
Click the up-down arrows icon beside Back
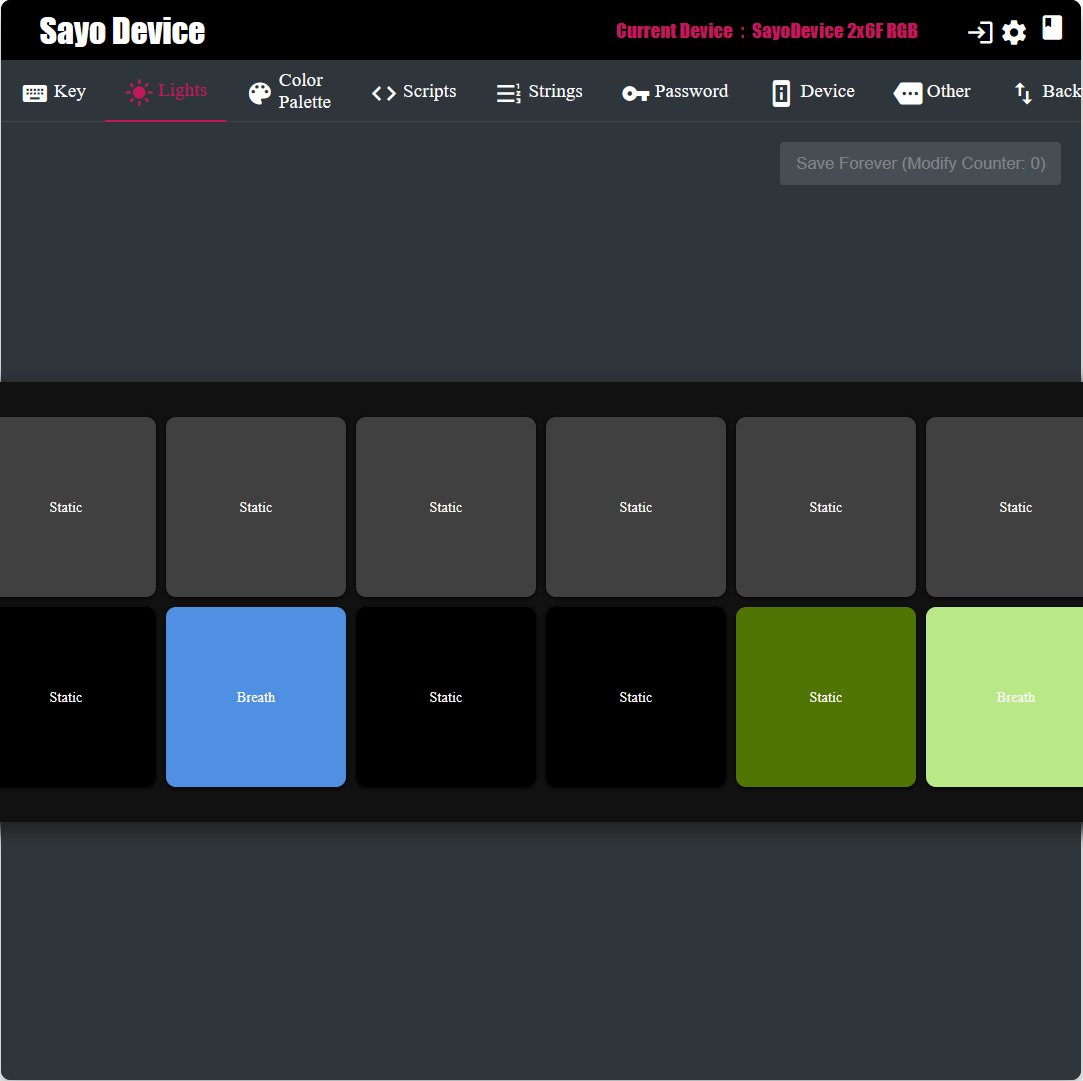1023,93
